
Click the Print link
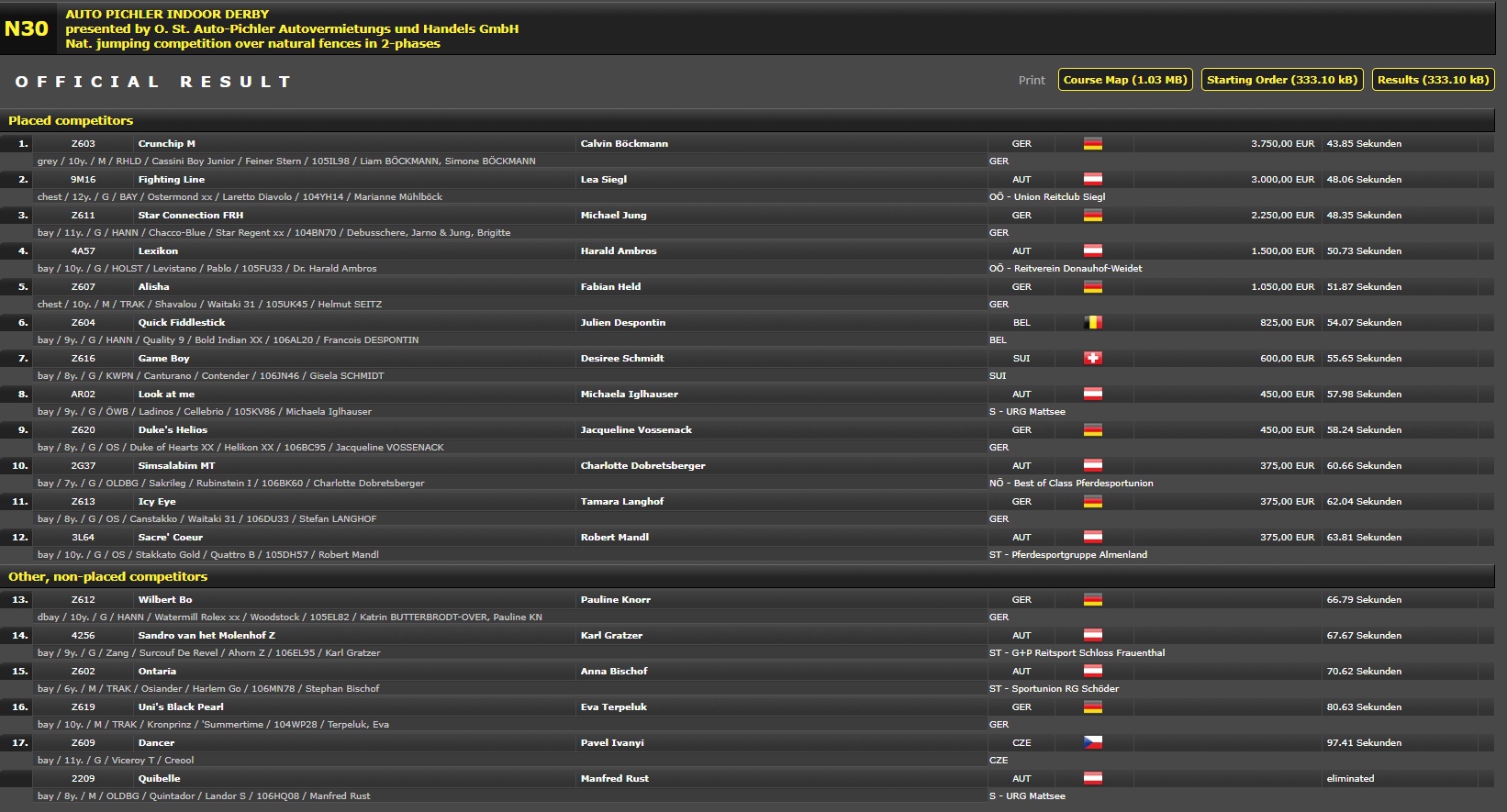point(1032,81)
